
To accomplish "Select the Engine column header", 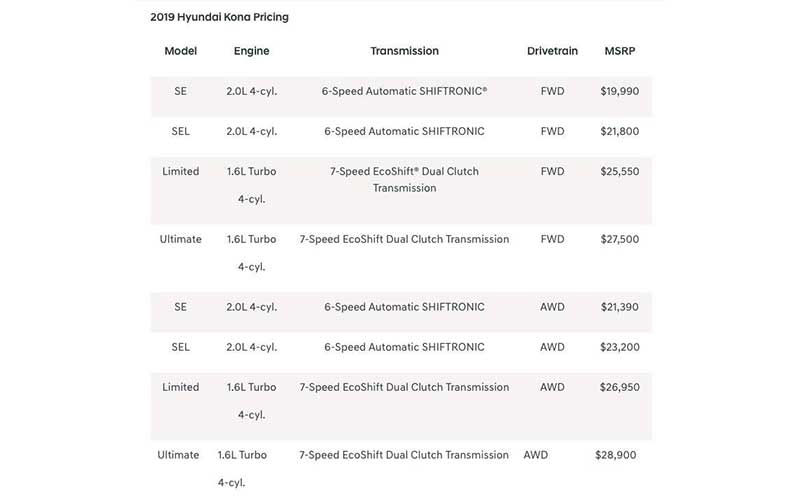I will (x=251, y=51).
